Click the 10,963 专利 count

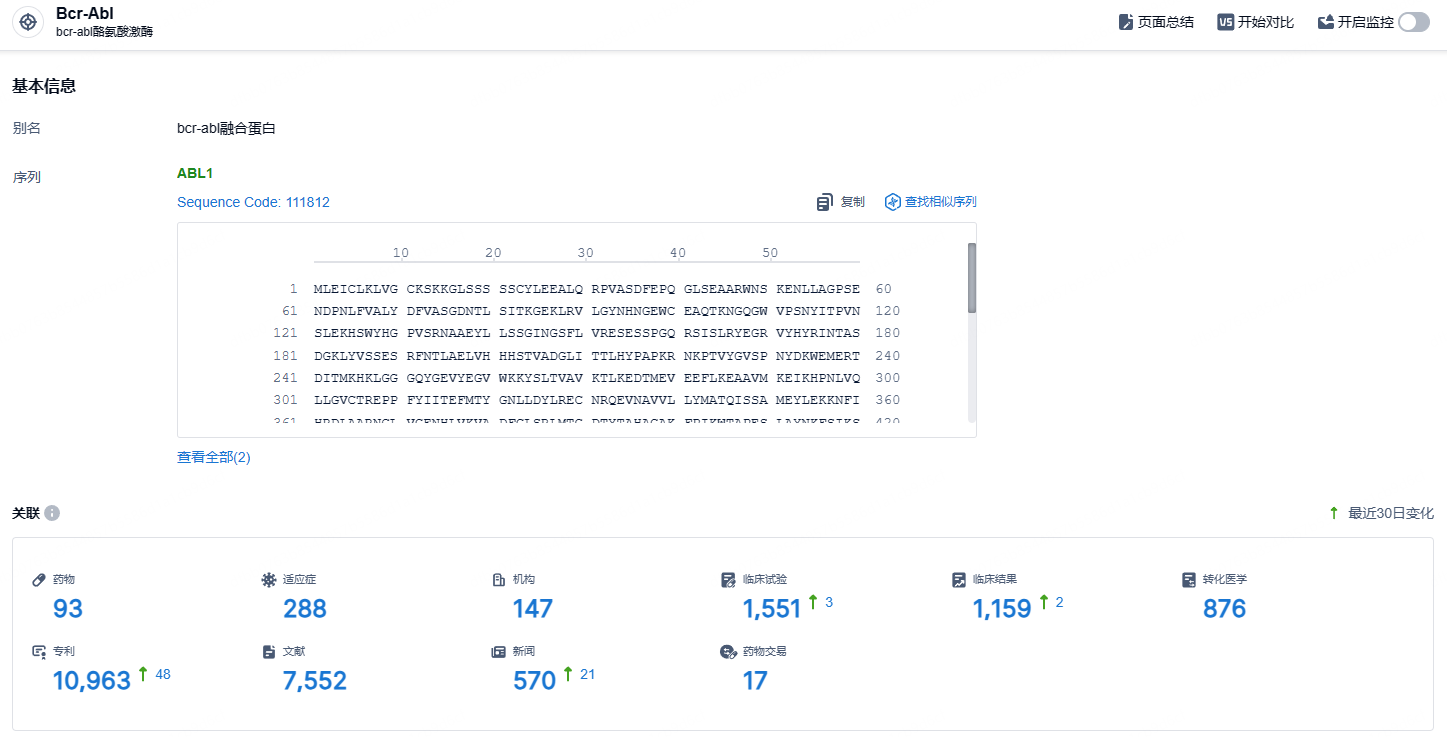pyautogui.click(x=92, y=681)
